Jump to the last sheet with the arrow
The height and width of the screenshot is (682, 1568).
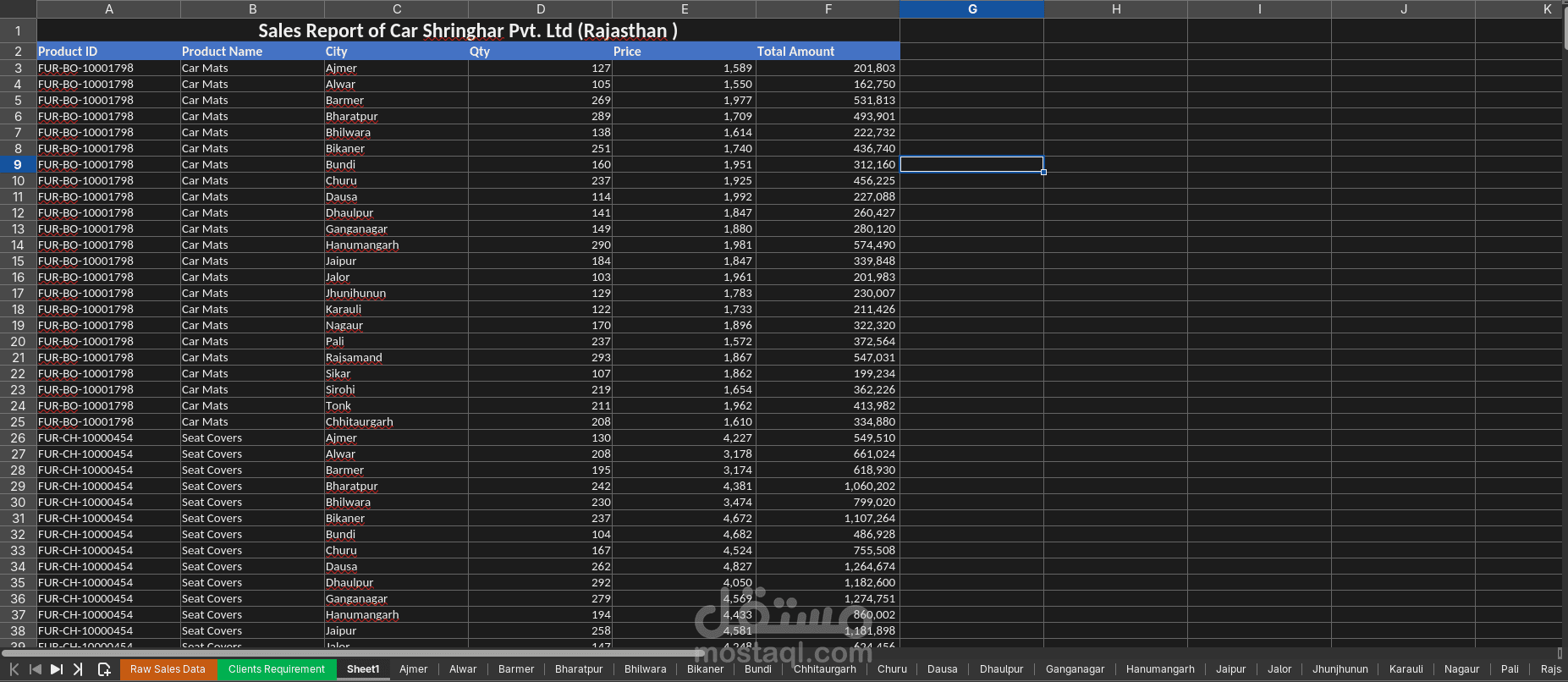(78, 669)
